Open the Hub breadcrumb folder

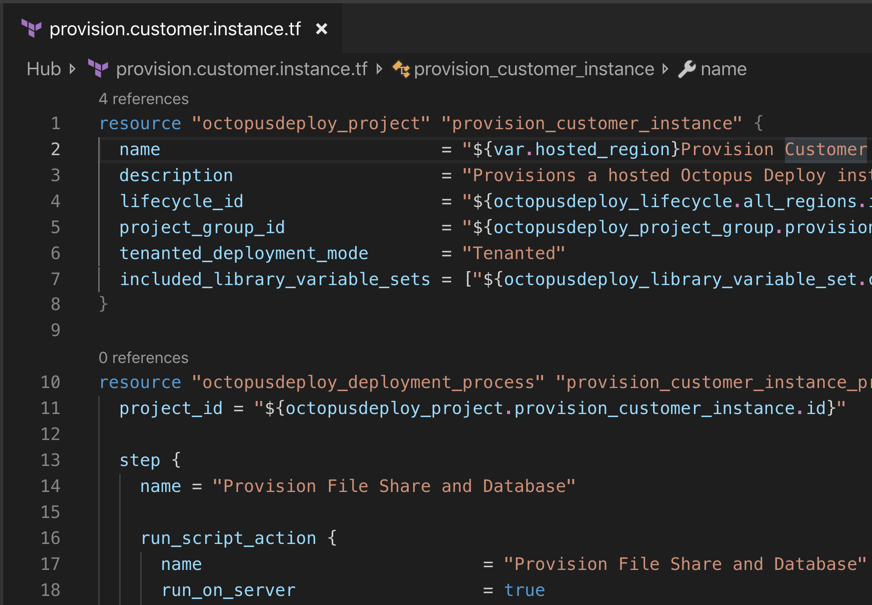(x=43, y=69)
